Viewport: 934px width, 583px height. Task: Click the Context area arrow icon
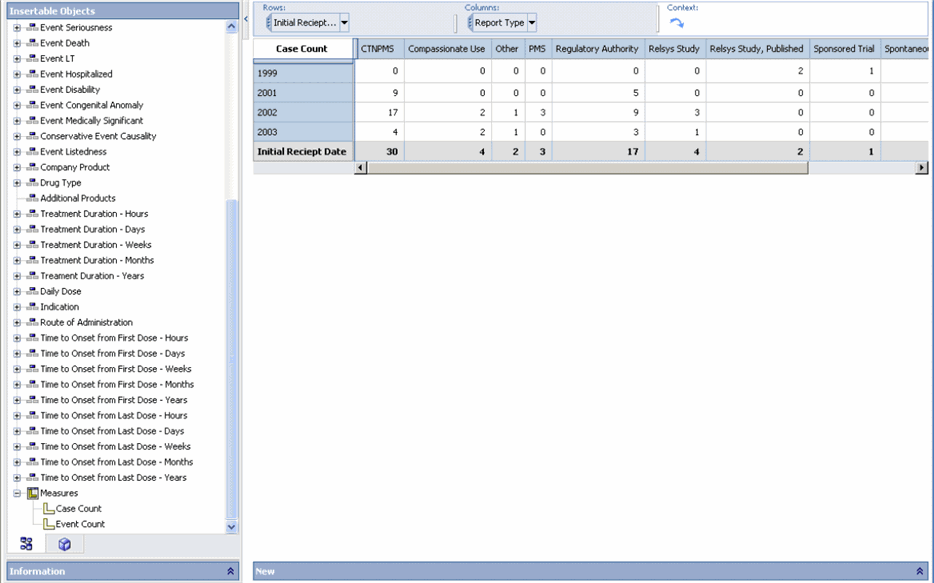click(677, 23)
